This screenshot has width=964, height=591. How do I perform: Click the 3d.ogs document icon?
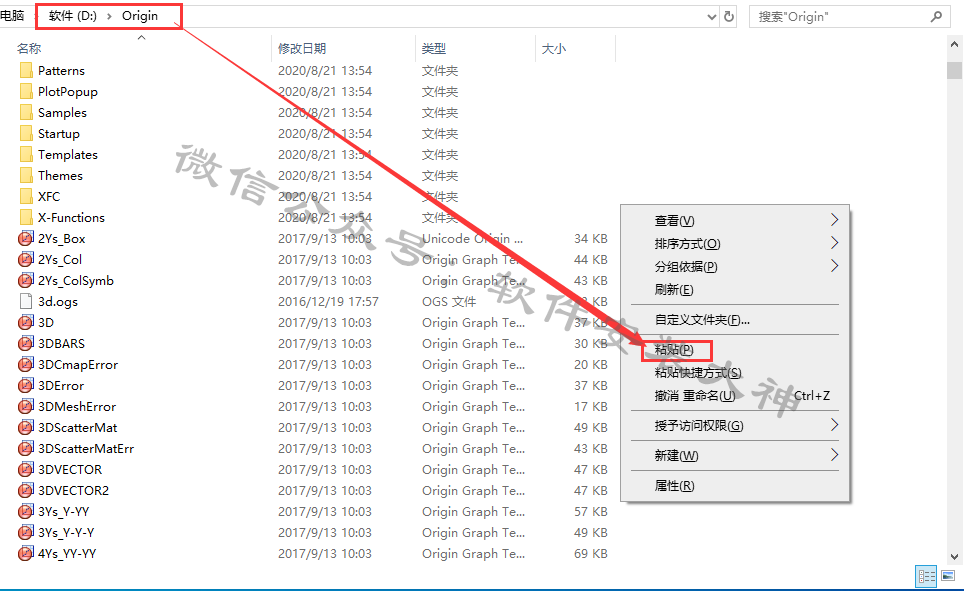click(26, 301)
